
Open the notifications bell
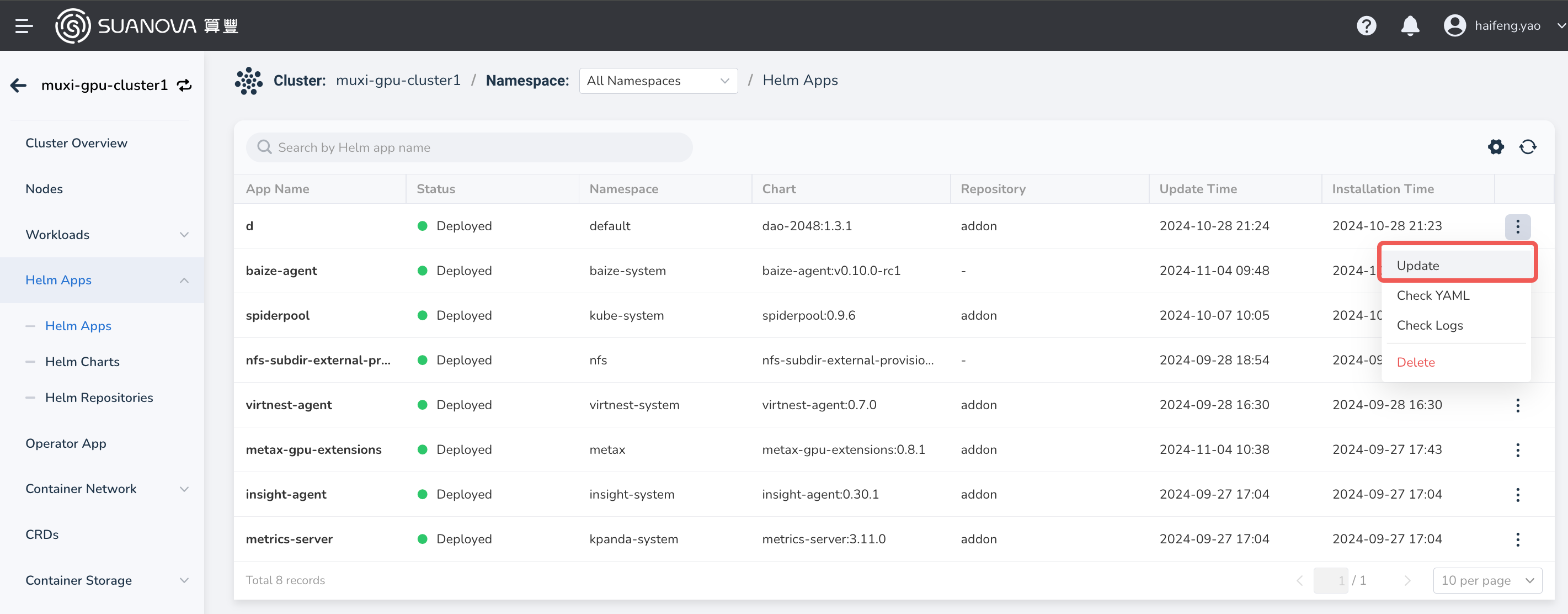(1410, 25)
